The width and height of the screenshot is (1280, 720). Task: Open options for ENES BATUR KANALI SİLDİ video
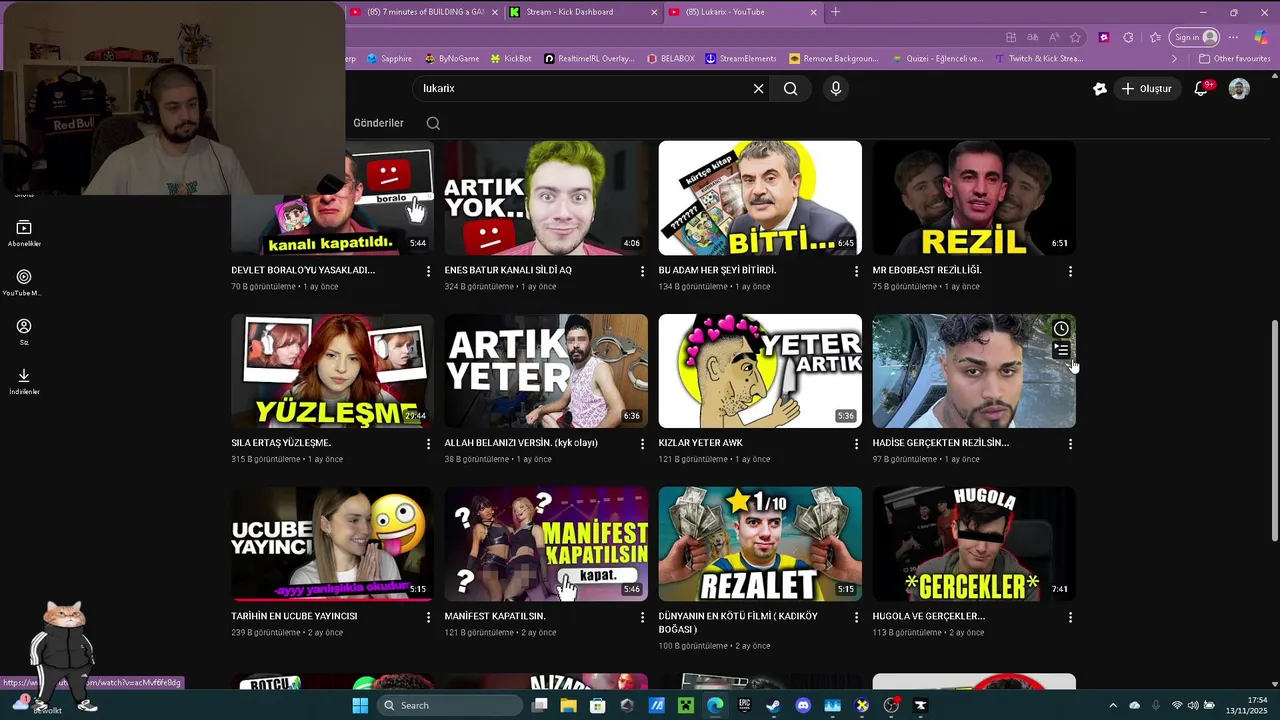[x=642, y=271]
